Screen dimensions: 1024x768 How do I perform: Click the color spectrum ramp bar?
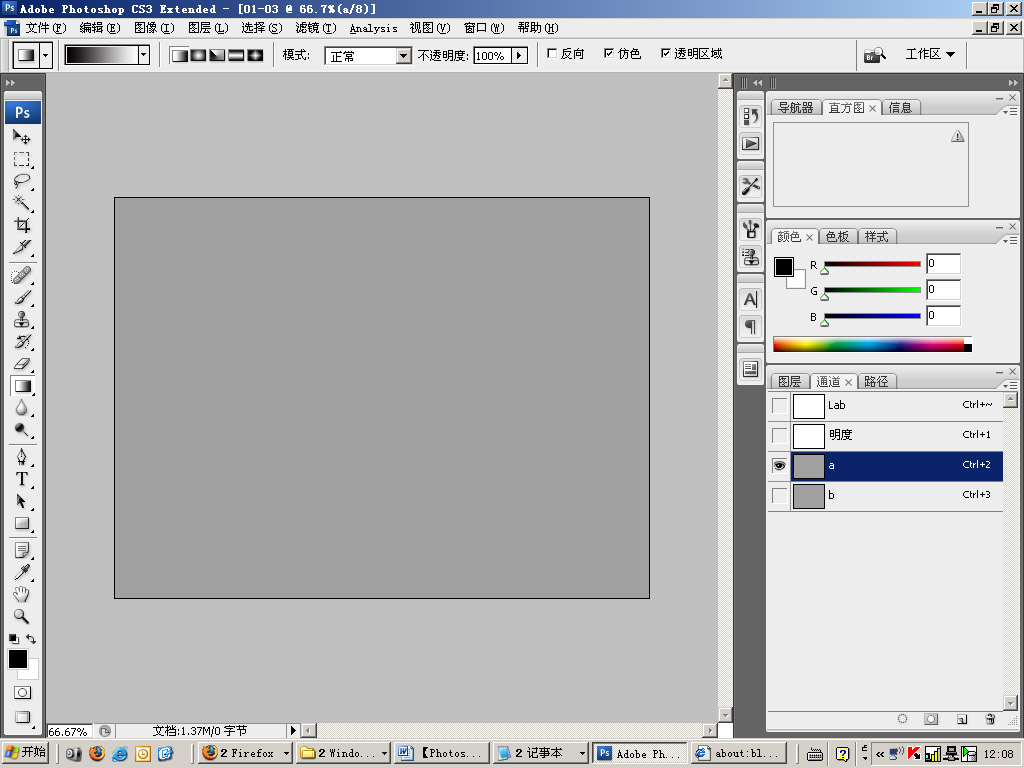872,344
